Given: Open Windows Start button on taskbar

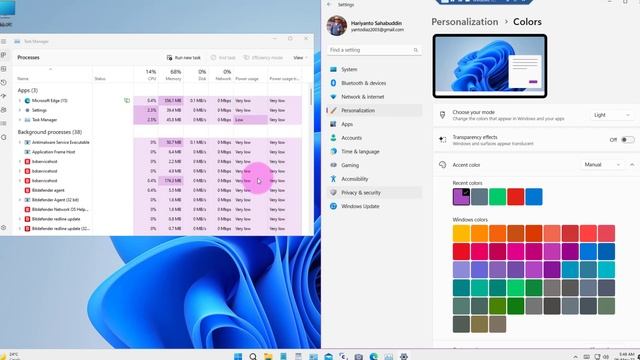Looking at the screenshot, I should coord(238,356).
